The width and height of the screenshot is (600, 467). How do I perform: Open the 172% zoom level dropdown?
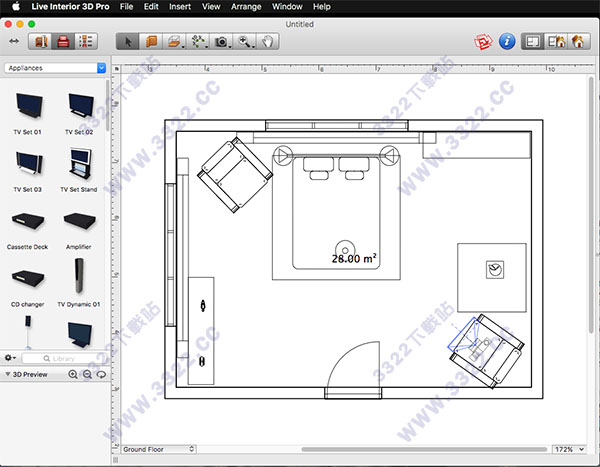[569, 449]
